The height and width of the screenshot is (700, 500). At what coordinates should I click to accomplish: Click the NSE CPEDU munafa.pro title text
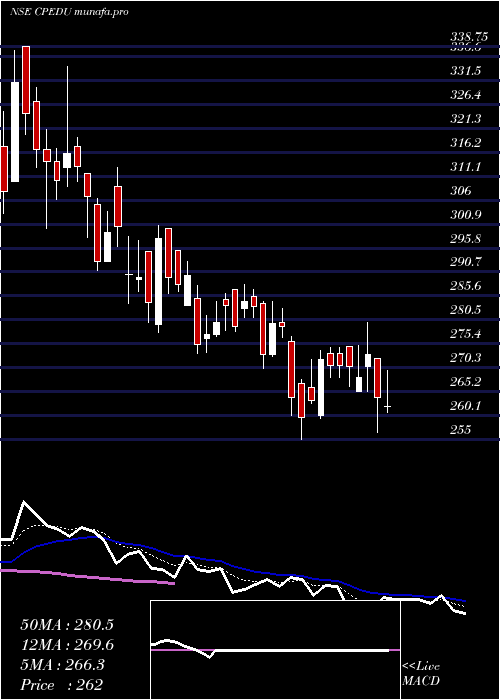coord(69,12)
